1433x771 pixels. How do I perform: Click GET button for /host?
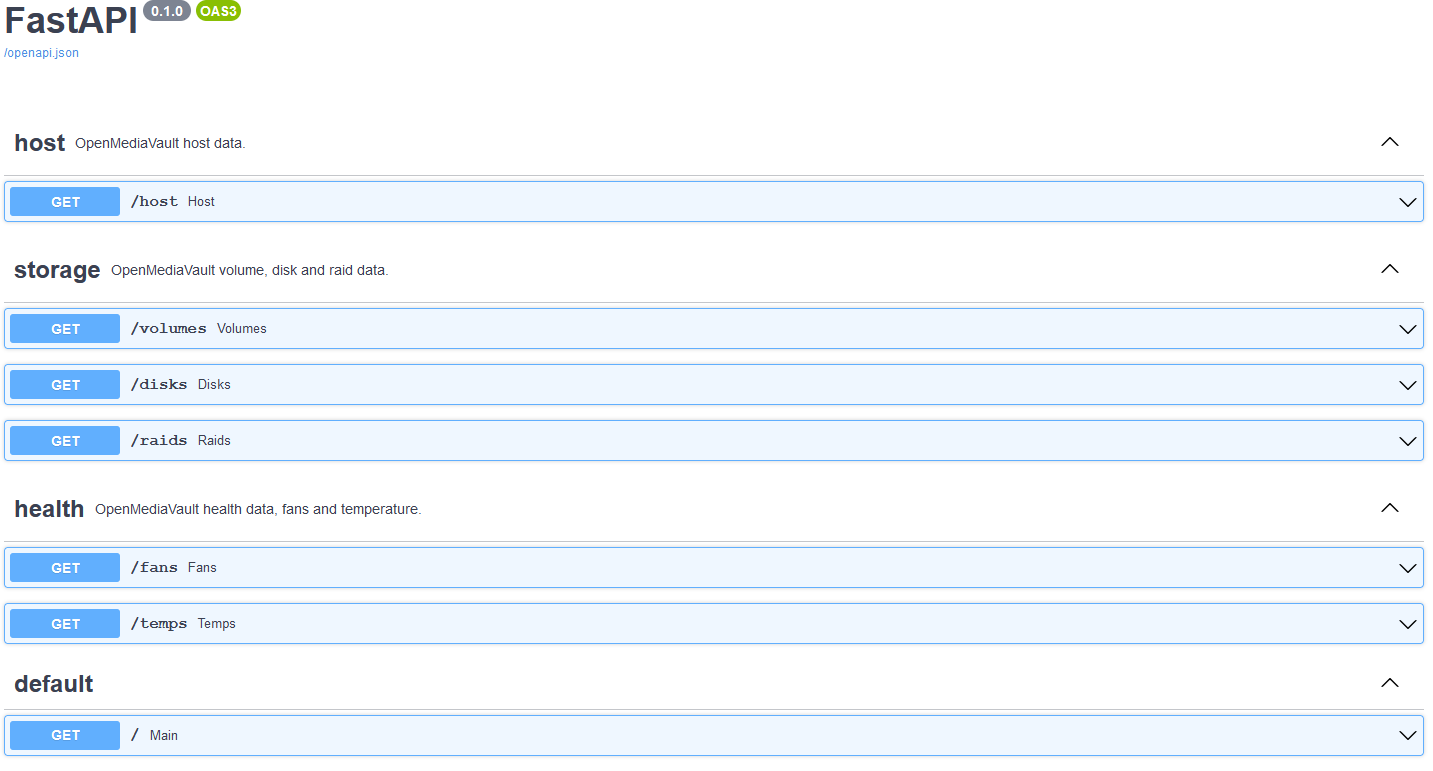(65, 202)
